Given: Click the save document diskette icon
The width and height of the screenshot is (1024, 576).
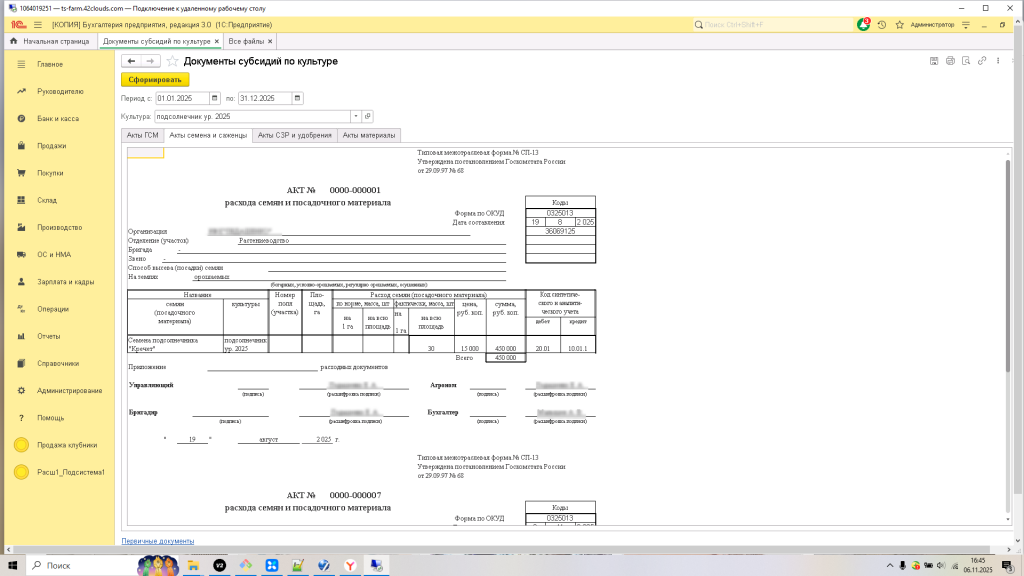Looking at the screenshot, I should pos(932,61).
